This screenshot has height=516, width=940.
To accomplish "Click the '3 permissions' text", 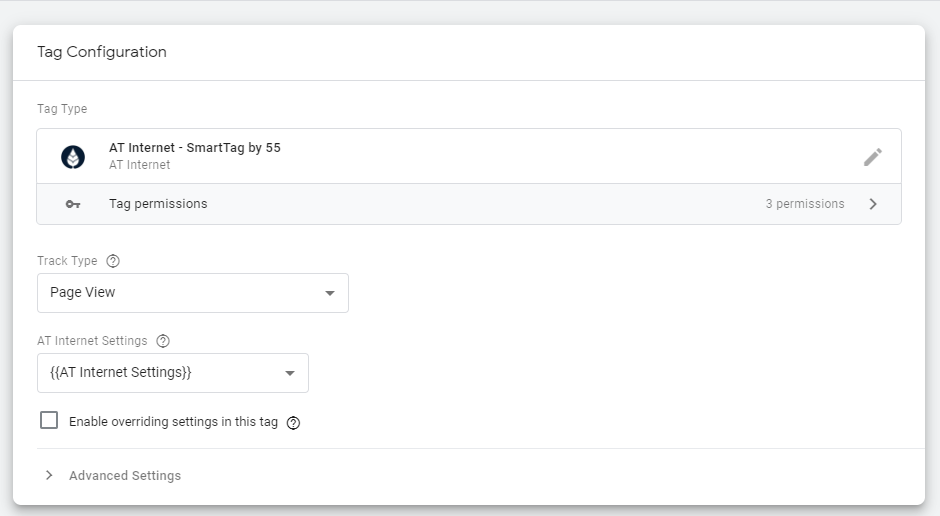I will pyautogui.click(x=804, y=204).
